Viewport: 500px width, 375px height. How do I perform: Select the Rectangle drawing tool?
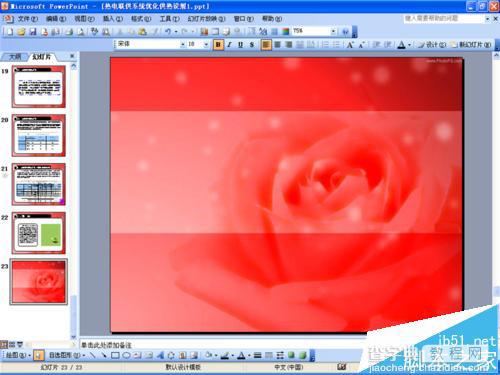pos(115,355)
